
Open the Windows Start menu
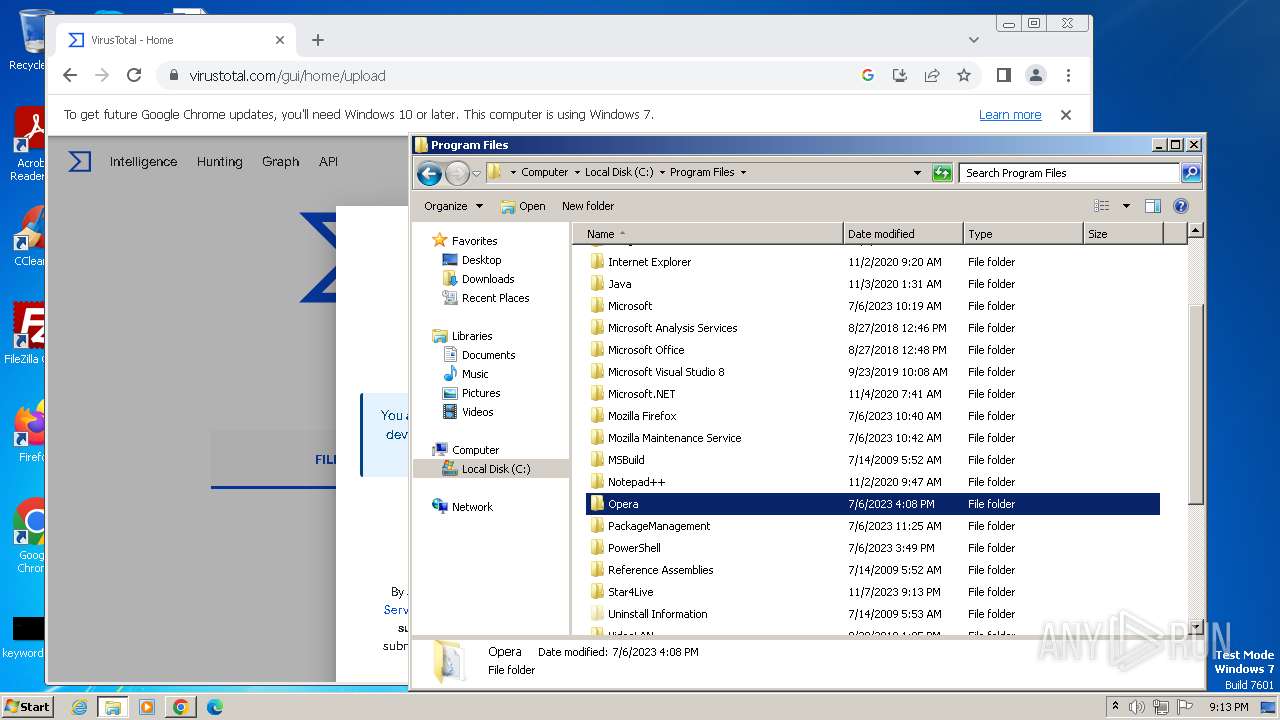(28, 706)
